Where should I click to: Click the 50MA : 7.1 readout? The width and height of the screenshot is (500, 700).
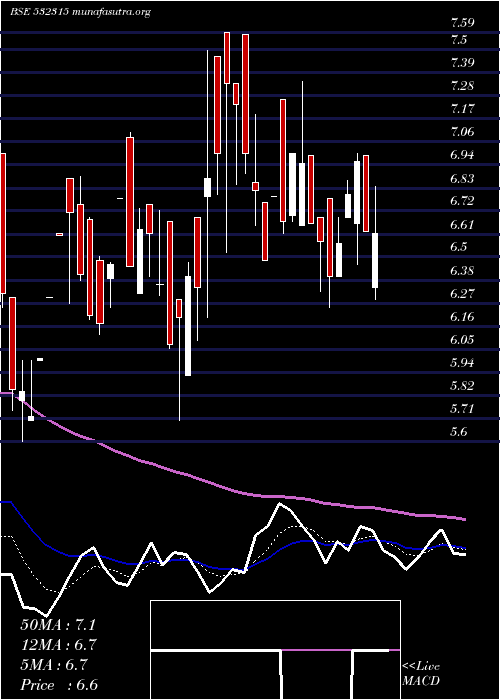(58, 625)
